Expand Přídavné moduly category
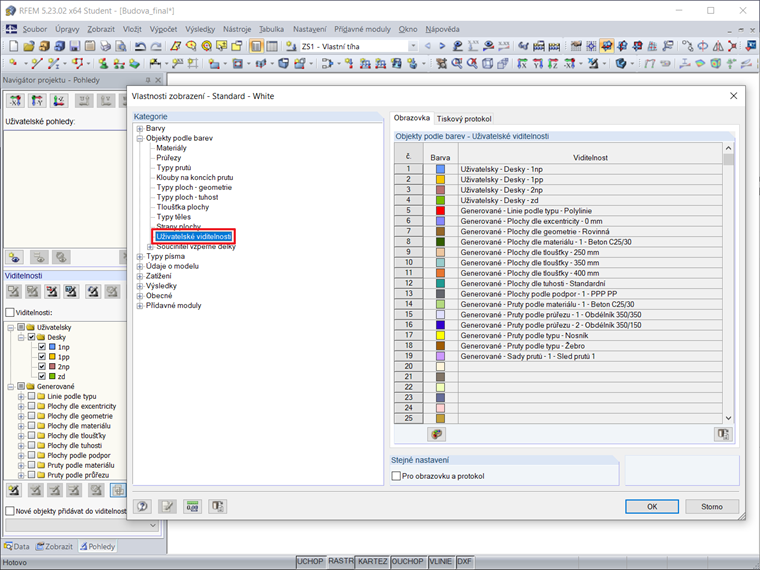This screenshot has width=760, height=570. point(140,305)
